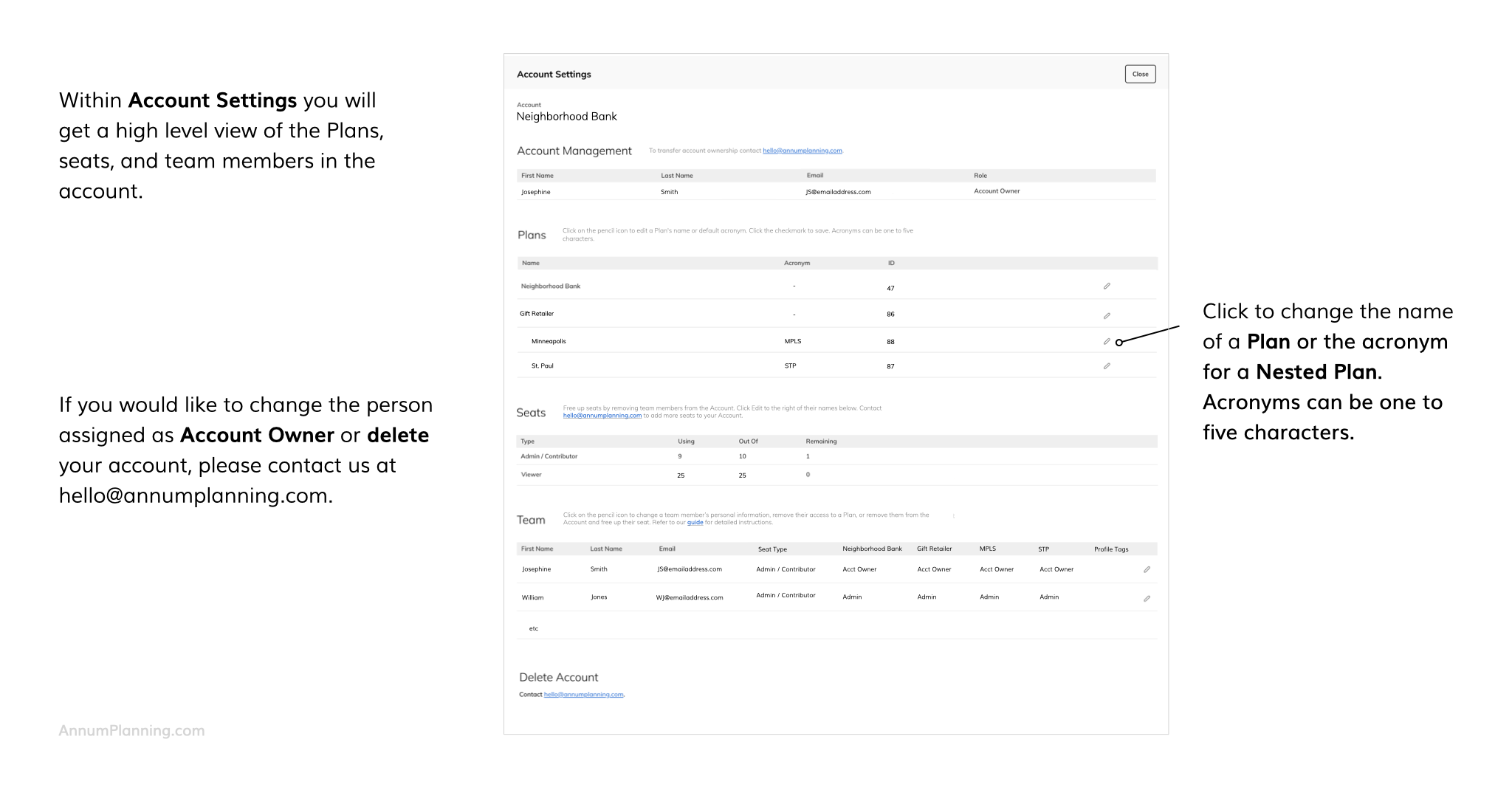
Task: Edit team member Josephine Smith with pencil icon
Action: click(1147, 570)
